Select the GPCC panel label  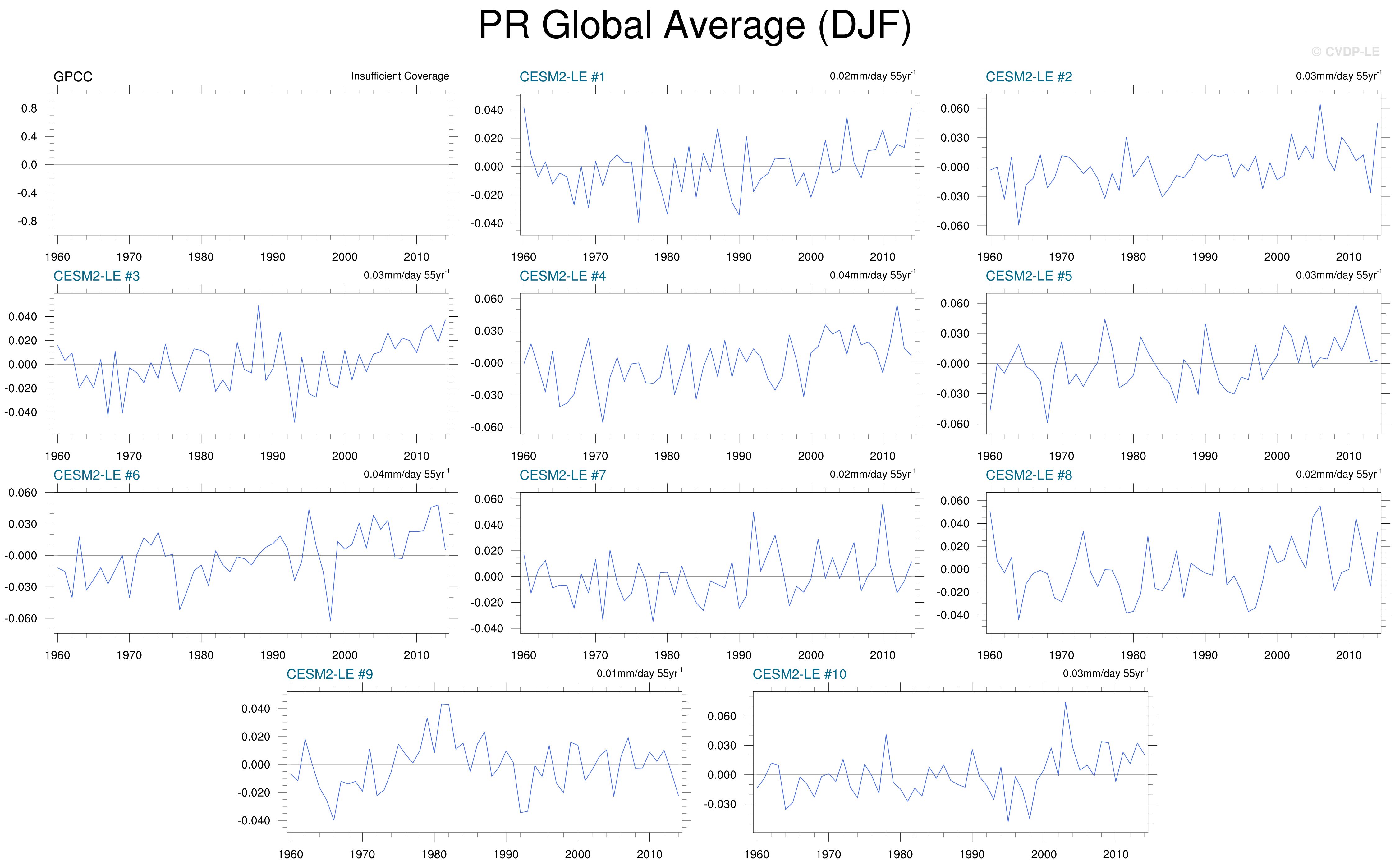tap(73, 77)
